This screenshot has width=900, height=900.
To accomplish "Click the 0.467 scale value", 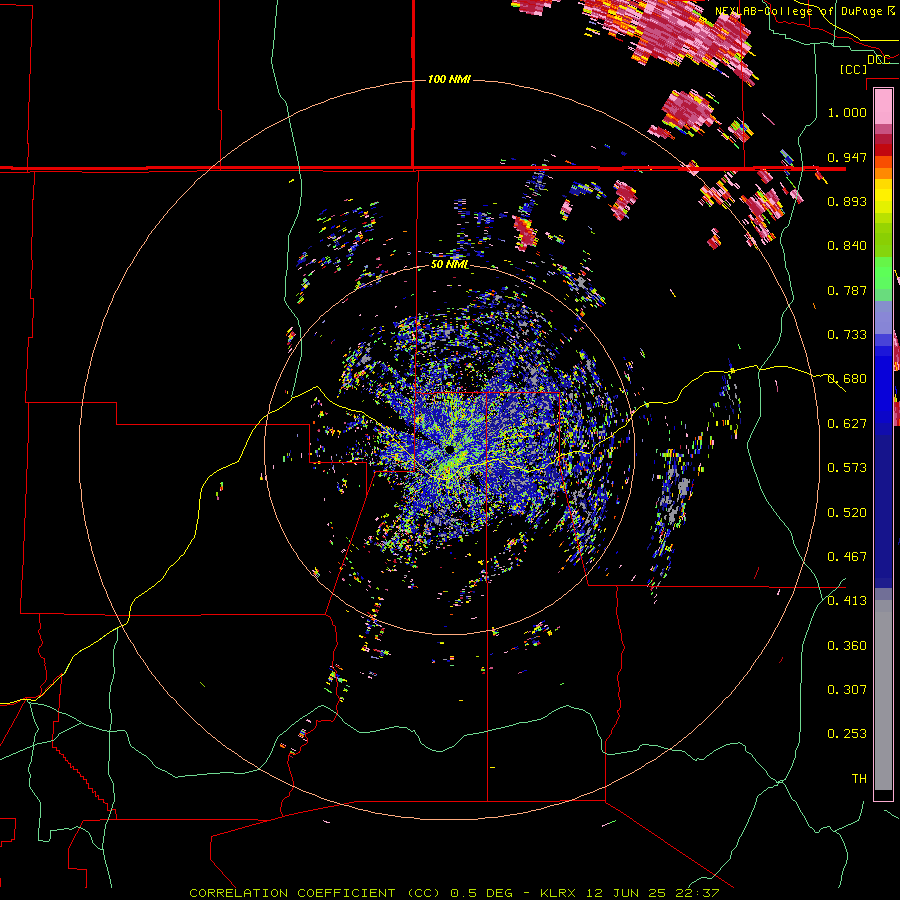I will point(847,556).
